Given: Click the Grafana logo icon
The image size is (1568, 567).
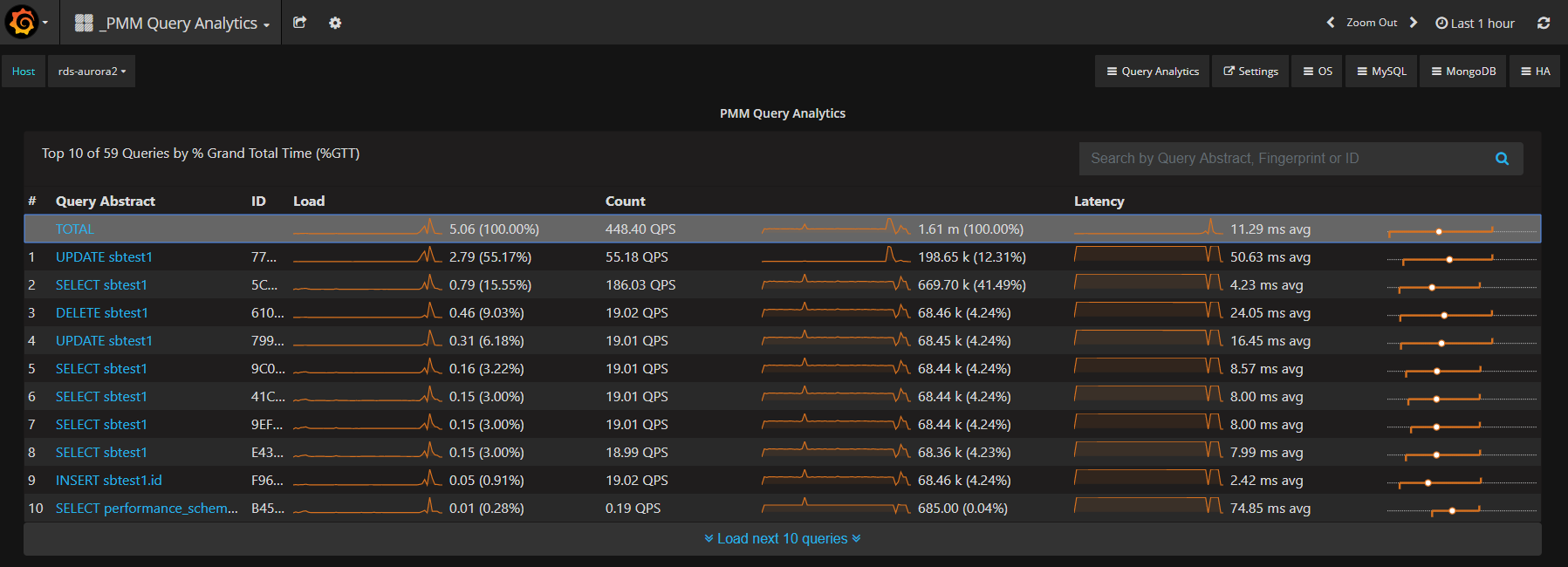Looking at the screenshot, I should pos(23,23).
